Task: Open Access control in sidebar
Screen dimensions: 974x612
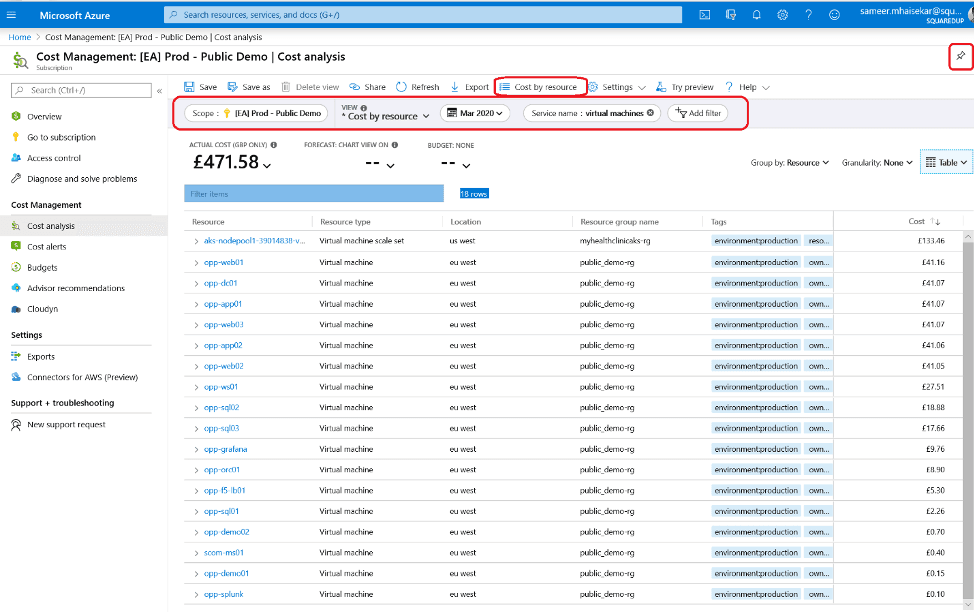Action: 53,158
